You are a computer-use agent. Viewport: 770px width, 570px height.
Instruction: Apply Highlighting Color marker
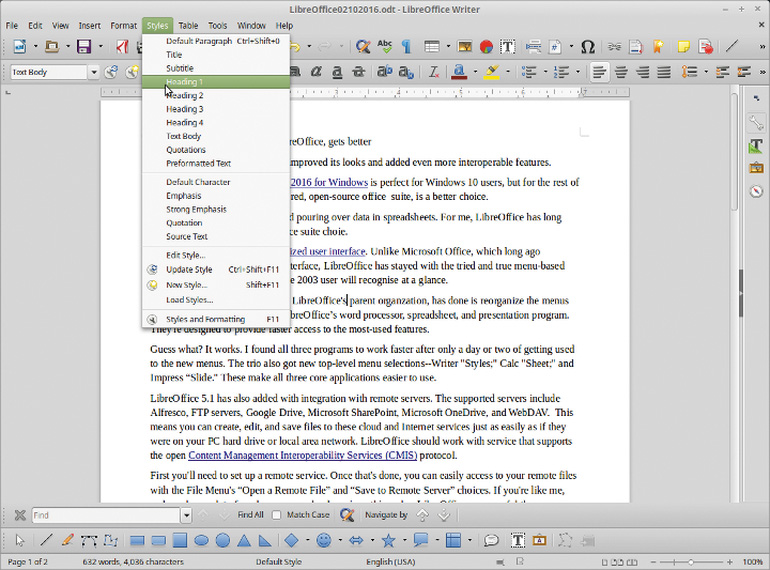[x=492, y=72]
